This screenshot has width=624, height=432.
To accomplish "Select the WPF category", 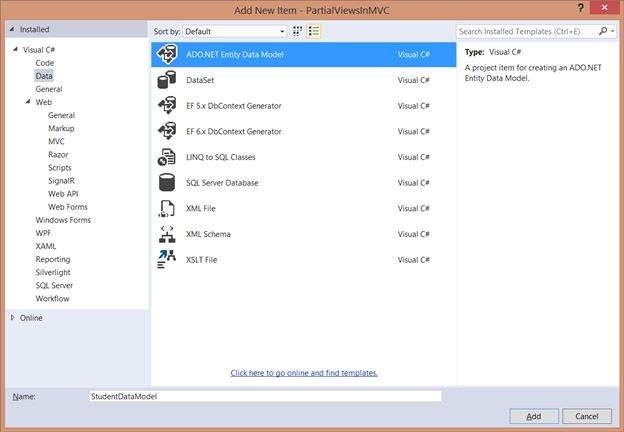I will point(43,233).
